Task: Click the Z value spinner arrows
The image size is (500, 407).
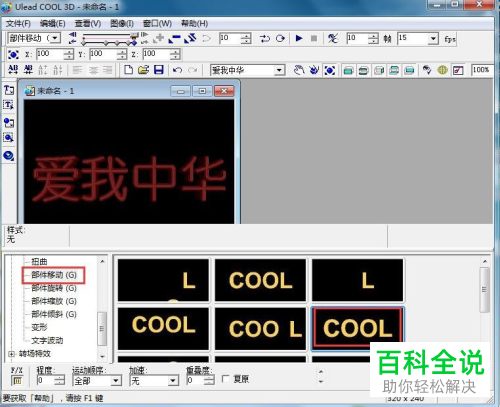Action: pyautogui.click(x=175, y=54)
